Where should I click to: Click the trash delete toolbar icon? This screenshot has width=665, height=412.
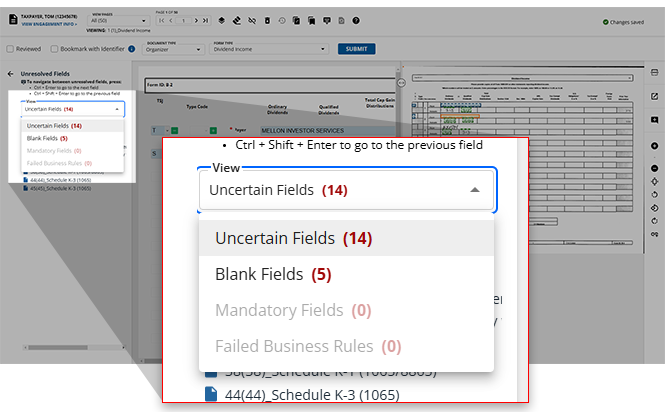click(267, 20)
